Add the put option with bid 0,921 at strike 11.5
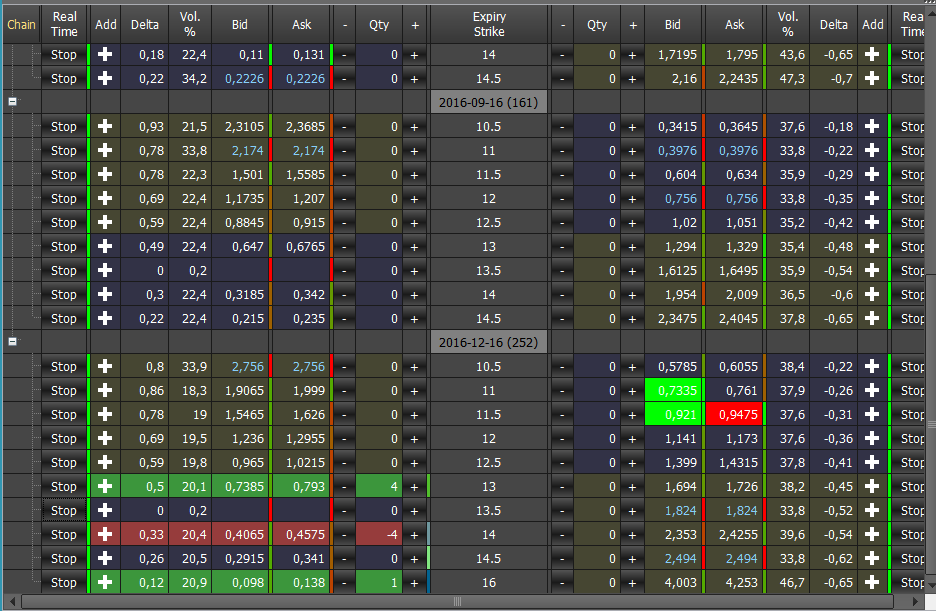The width and height of the screenshot is (936, 611). (x=872, y=414)
